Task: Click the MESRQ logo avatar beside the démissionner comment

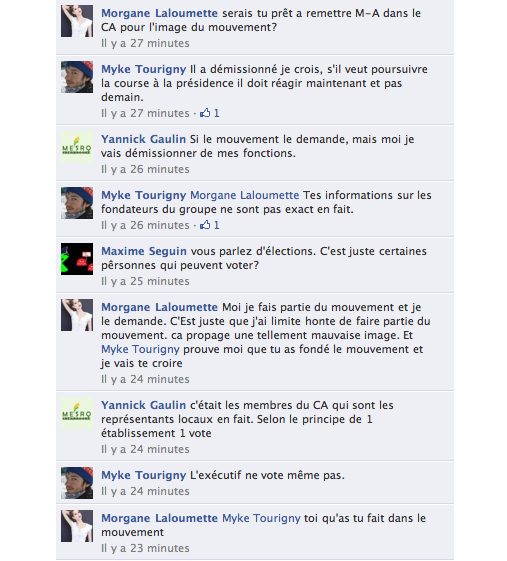Action: pyautogui.click(x=77, y=147)
